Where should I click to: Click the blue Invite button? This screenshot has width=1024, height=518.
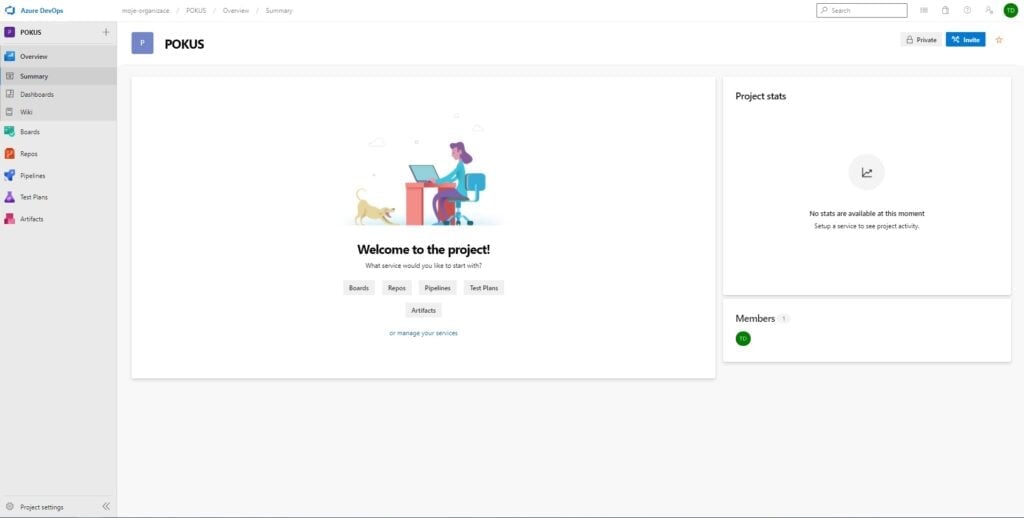[965, 40]
